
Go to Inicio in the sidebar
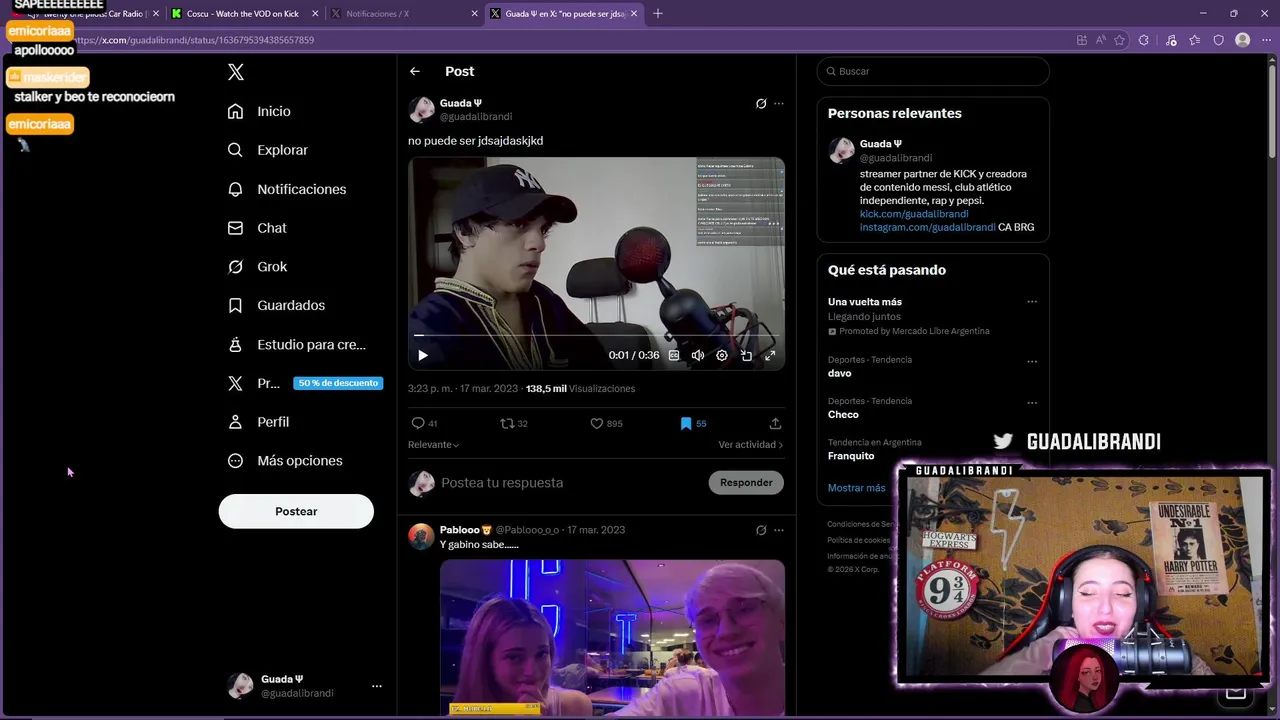[x=259, y=111]
